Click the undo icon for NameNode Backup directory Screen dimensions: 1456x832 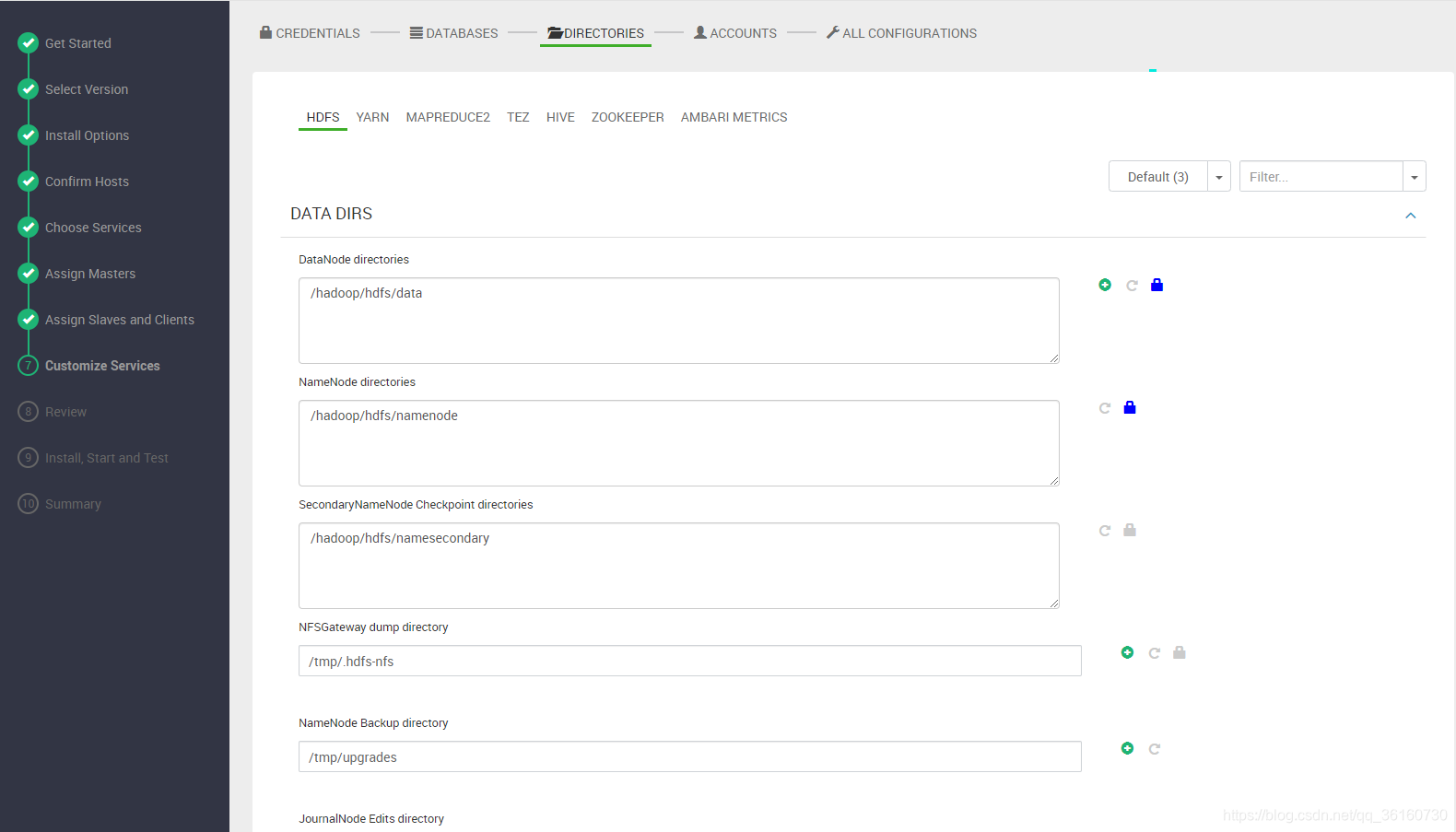coord(1154,749)
